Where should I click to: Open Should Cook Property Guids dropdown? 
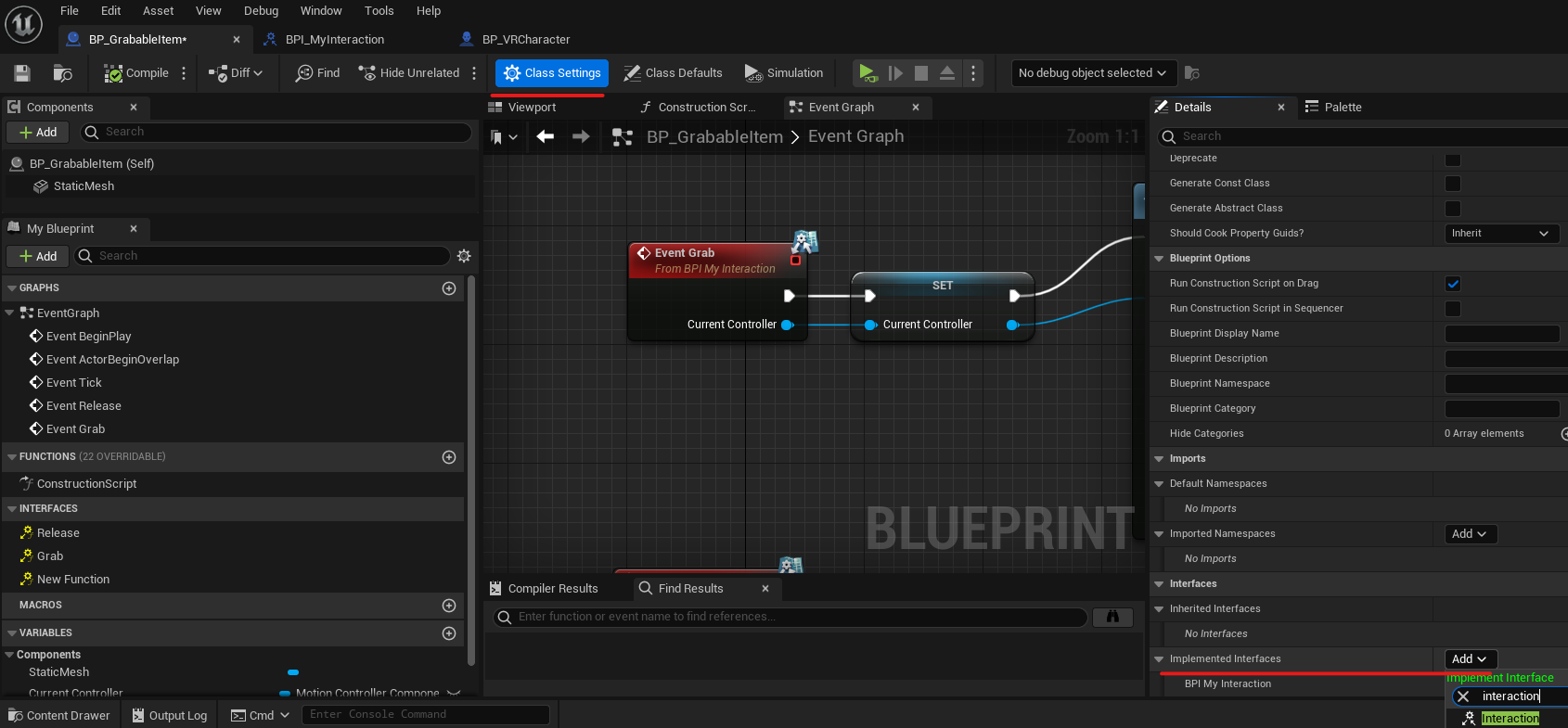(1501, 234)
